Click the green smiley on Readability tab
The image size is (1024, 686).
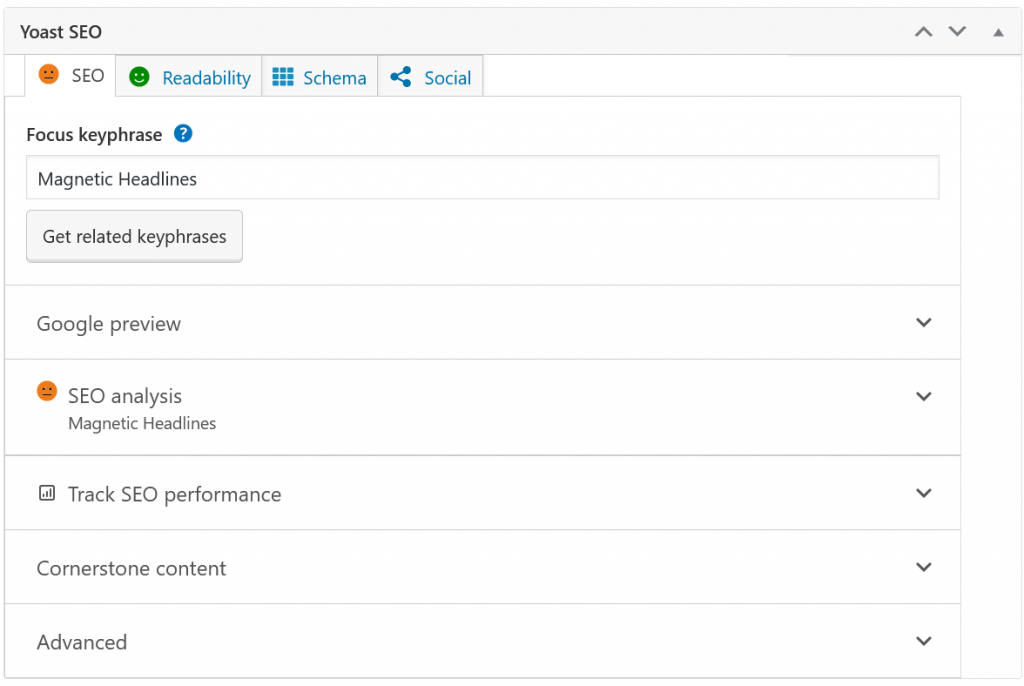(139, 76)
